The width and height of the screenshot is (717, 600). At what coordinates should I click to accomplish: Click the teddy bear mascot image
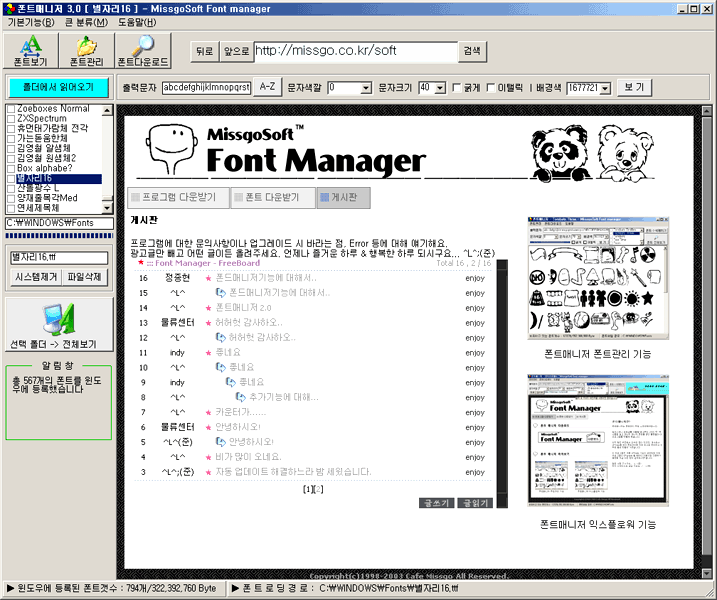click(625, 154)
